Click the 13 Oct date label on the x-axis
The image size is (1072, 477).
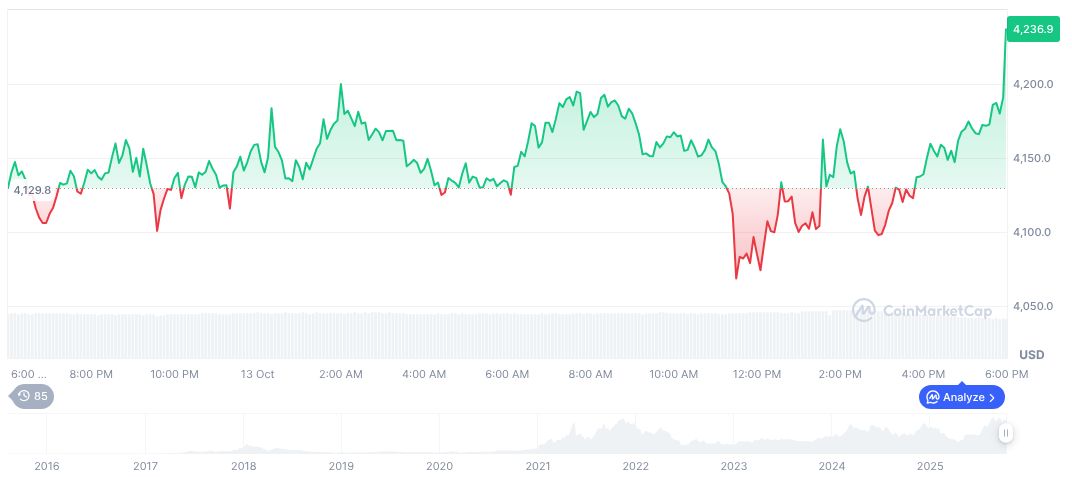click(x=257, y=374)
